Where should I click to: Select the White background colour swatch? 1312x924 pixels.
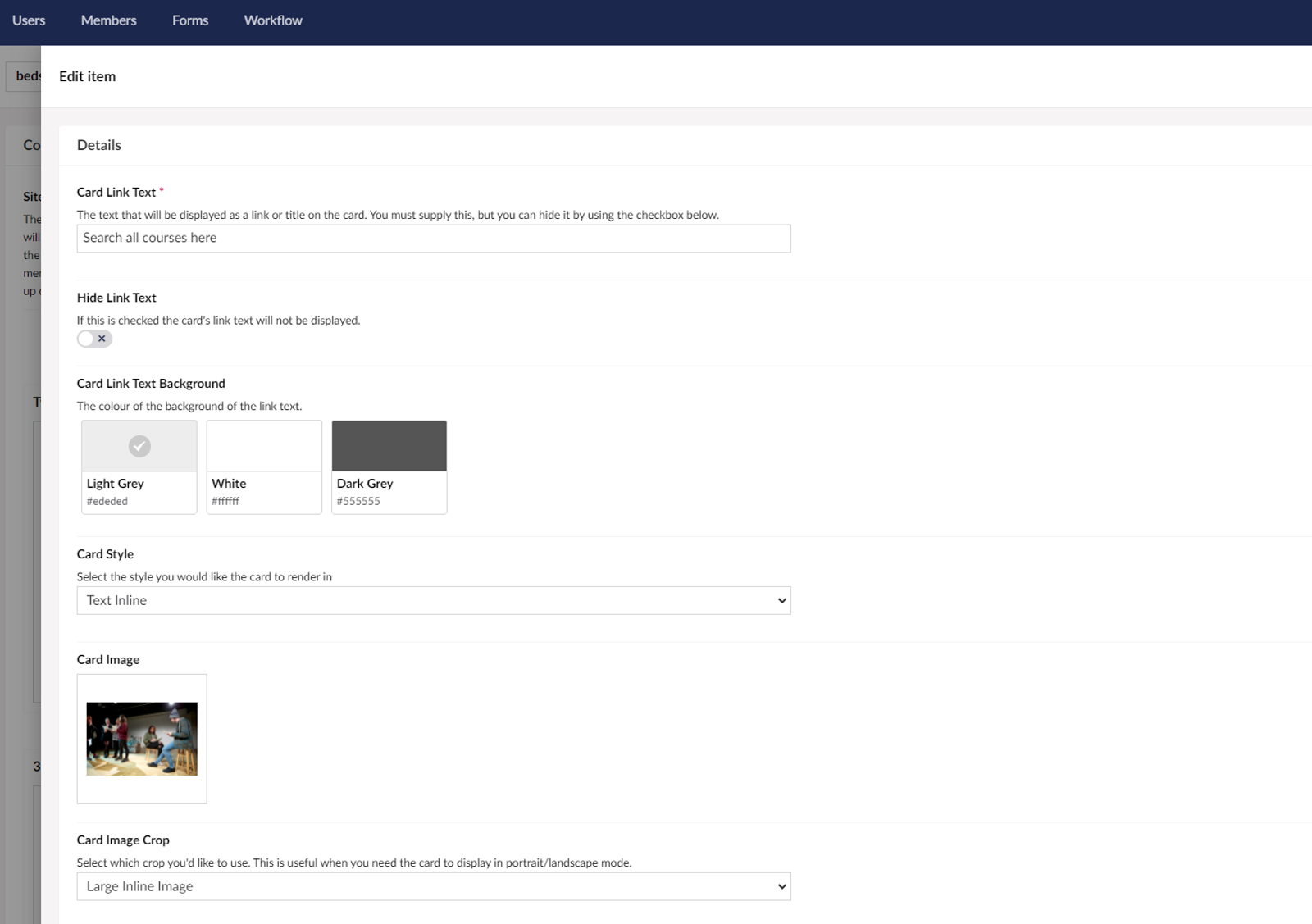264,447
